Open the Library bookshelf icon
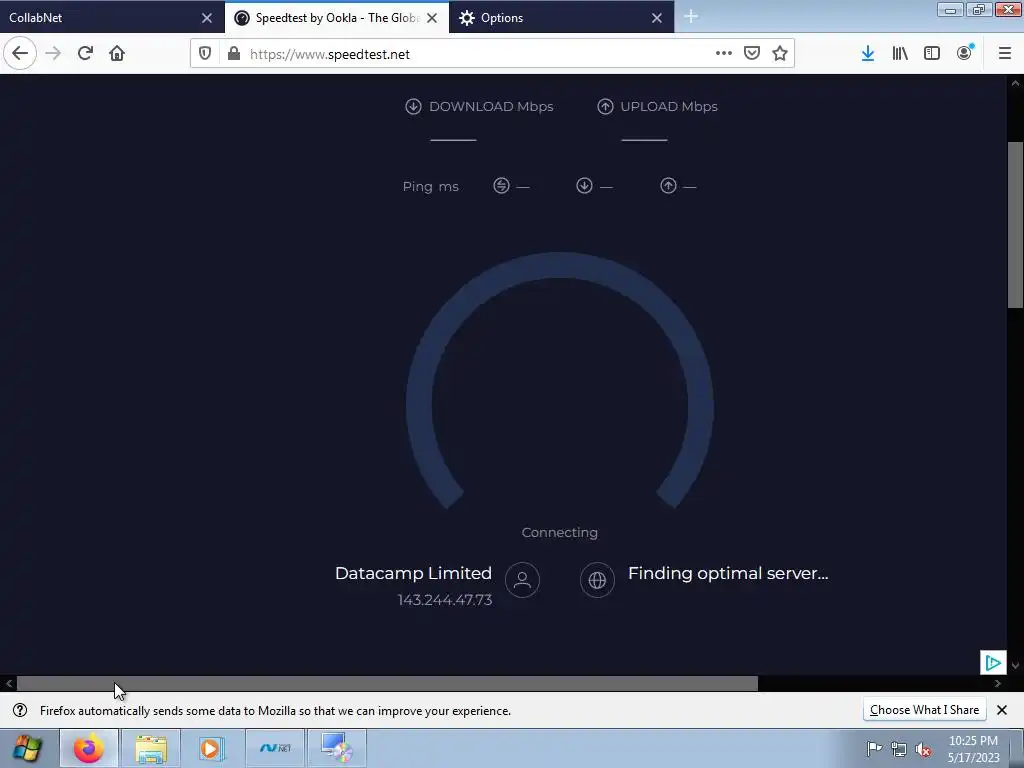Viewport: 1024px width, 768px height. [x=900, y=54]
